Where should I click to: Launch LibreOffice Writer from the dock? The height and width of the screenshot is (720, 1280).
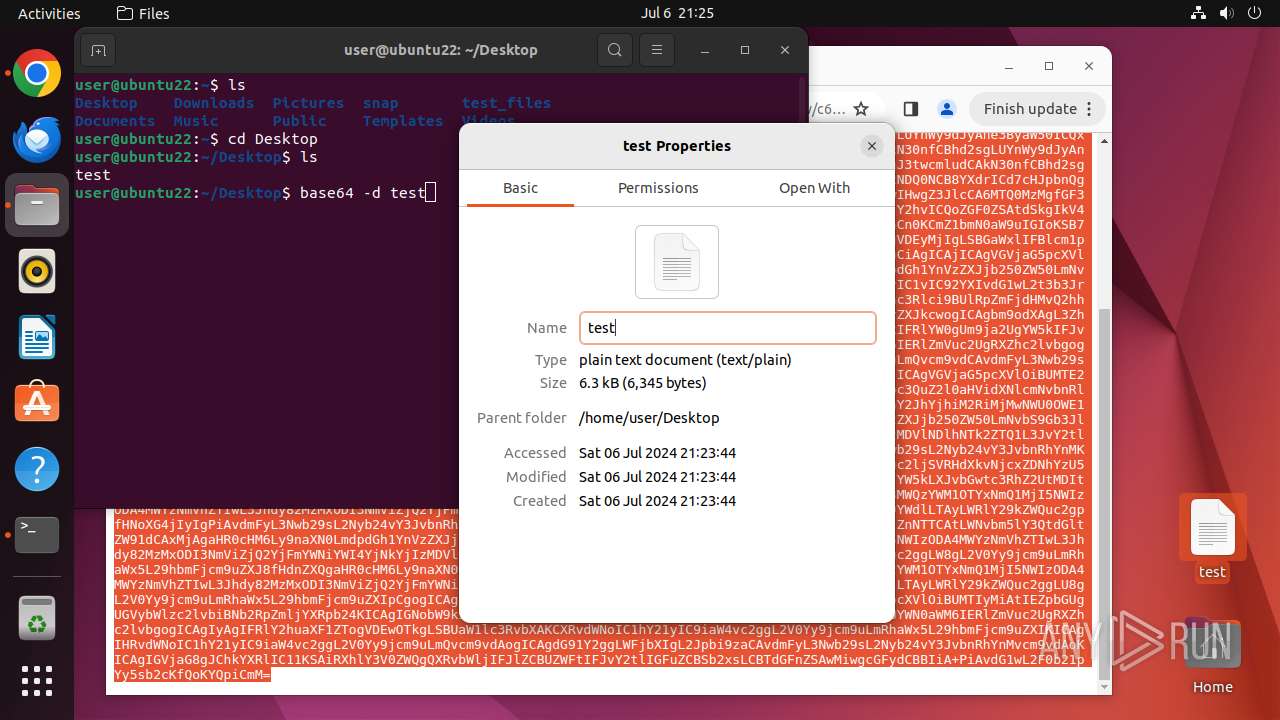37,337
